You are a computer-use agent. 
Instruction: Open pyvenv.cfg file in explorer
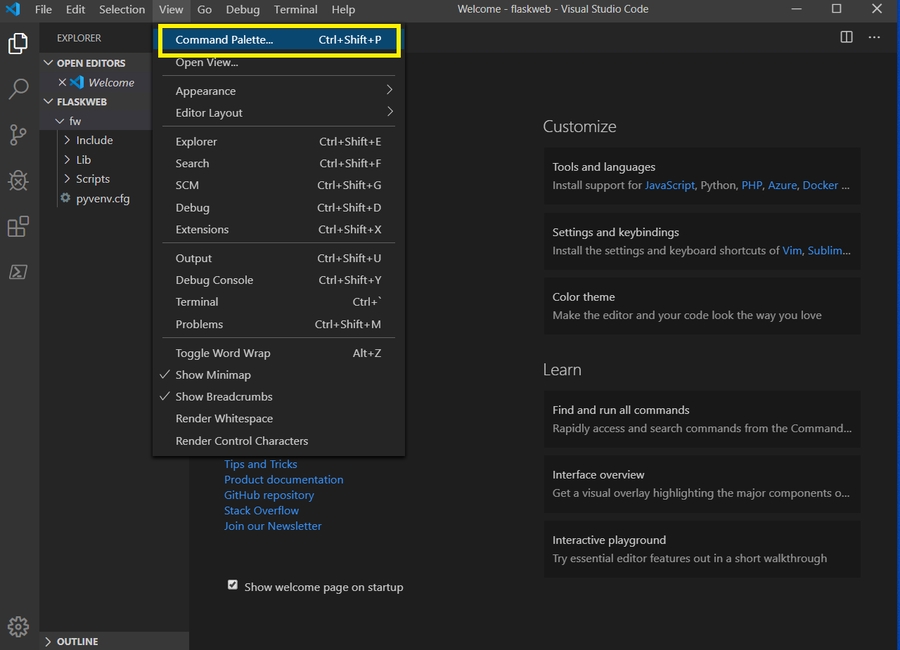[102, 198]
